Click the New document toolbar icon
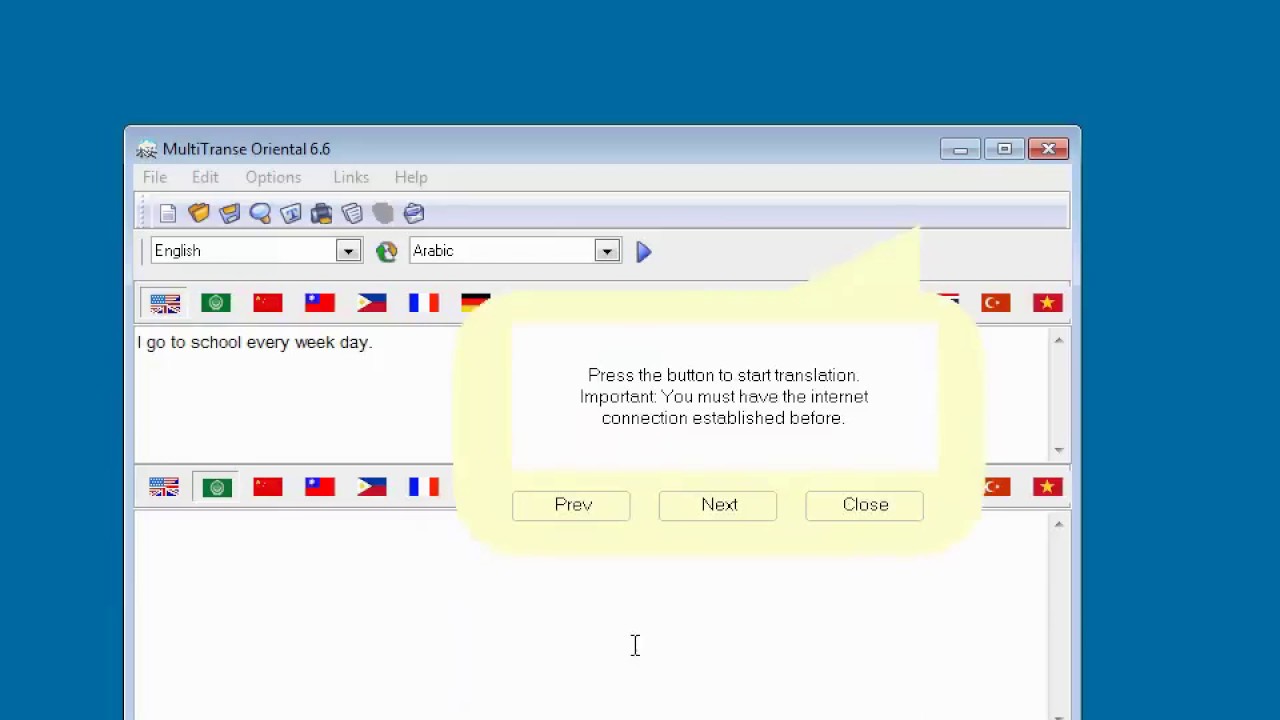The height and width of the screenshot is (720, 1280). pyautogui.click(x=168, y=213)
